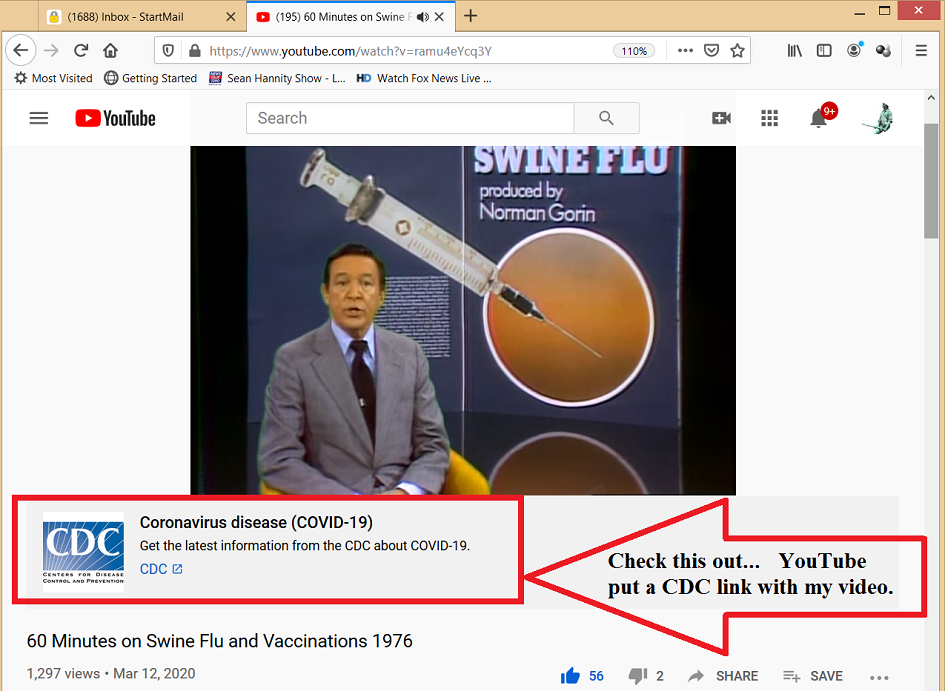Reset the 110% zoom level badge
Screen dimensions: 945x691
tap(634, 51)
